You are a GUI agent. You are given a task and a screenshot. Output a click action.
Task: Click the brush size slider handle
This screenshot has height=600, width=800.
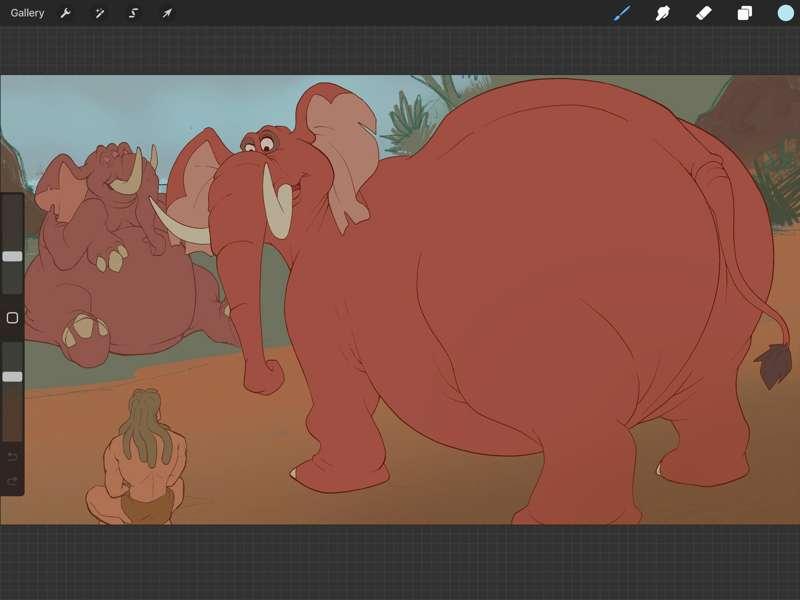(12, 256)
